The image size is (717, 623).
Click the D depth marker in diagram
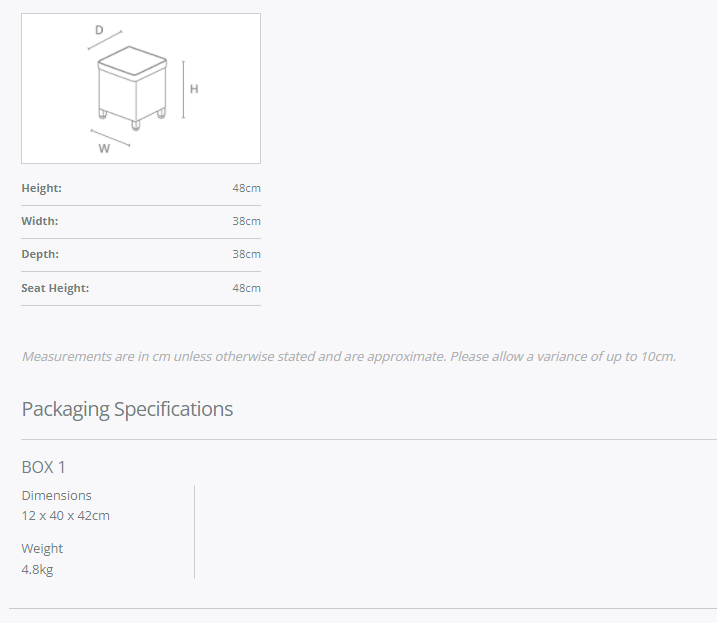99,31
